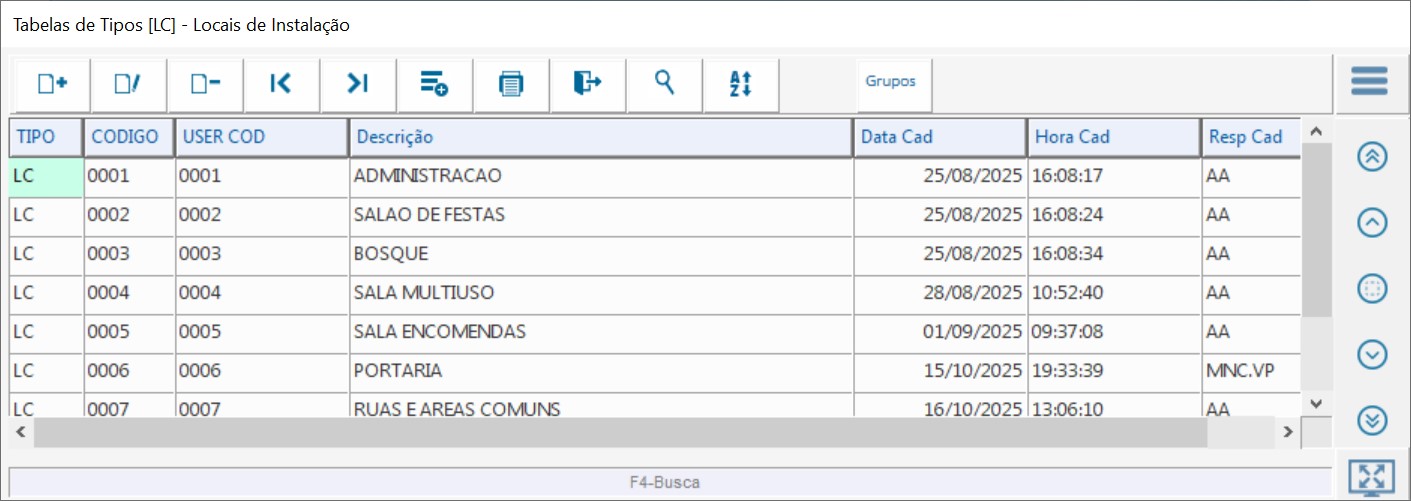The image size is (1411, 501).
Task: Click the print icon
Action: [511, 84]
